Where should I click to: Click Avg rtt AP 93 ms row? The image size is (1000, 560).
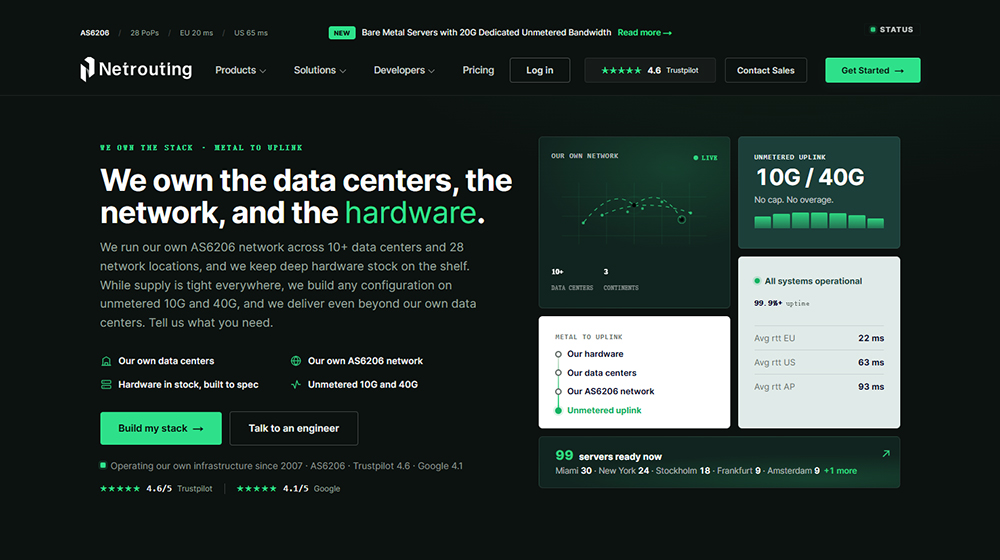click(819, 387)
